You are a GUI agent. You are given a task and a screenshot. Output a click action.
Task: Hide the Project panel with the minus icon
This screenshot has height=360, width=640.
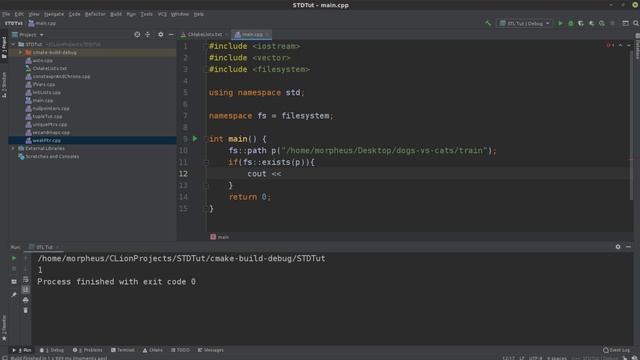[171, 35]
